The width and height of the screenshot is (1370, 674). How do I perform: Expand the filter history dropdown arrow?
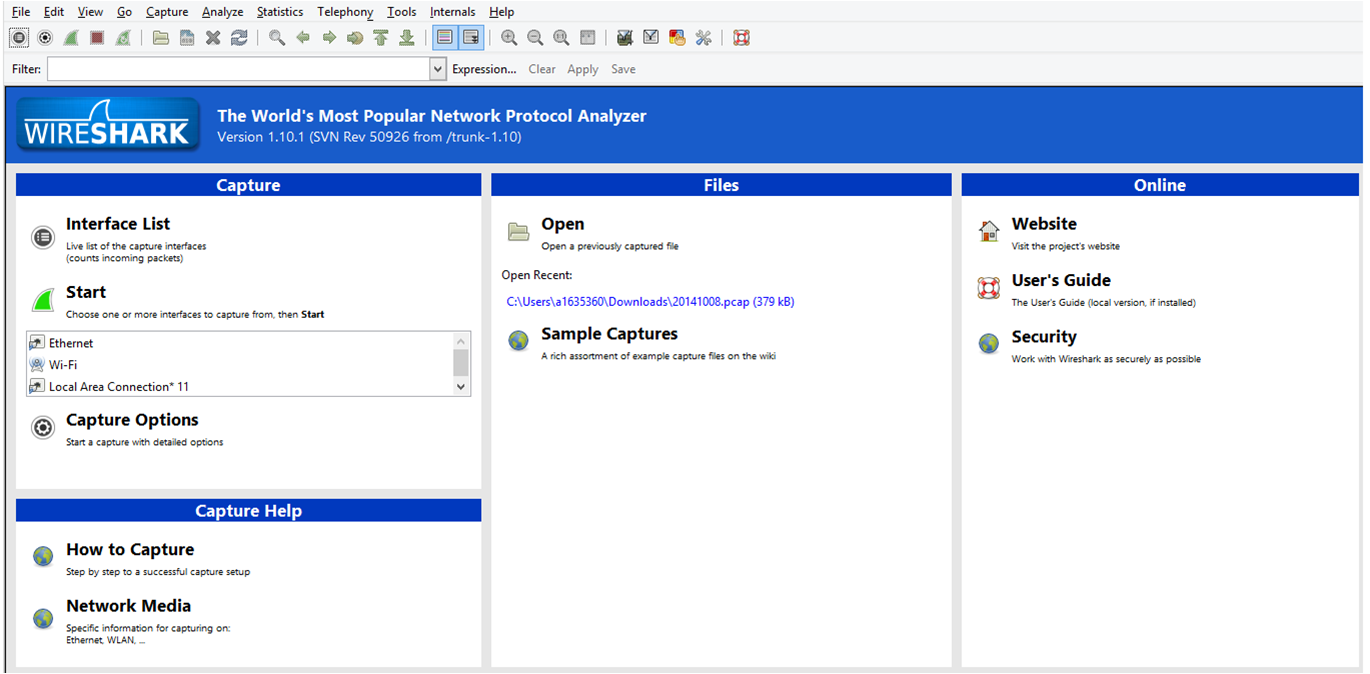[x=438, y=69]
